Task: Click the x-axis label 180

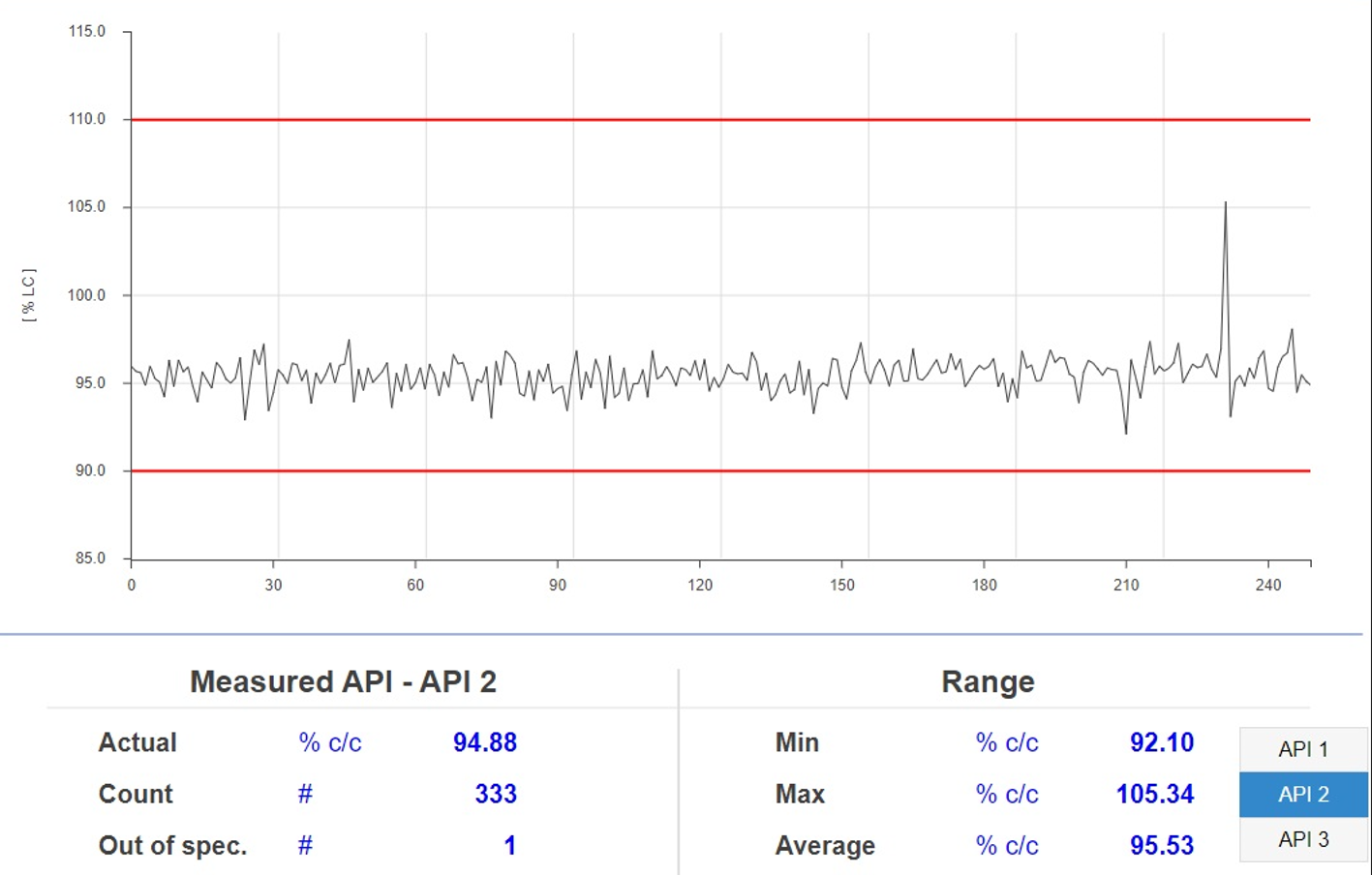Action: [x=985, y=585]
